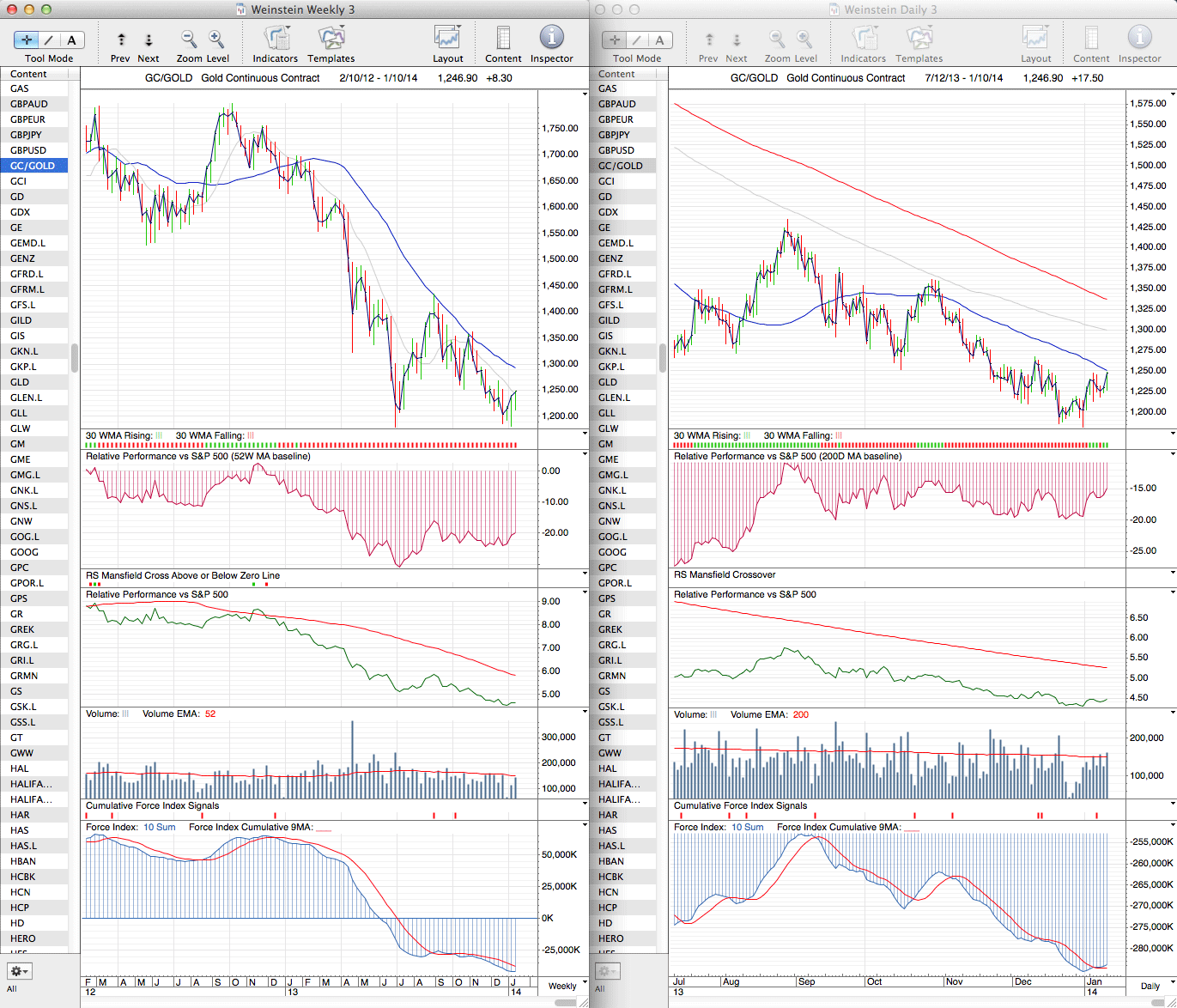Select the crosshair tool mode
Screen dimensions: 1177x1008
[x=27, y=39]
